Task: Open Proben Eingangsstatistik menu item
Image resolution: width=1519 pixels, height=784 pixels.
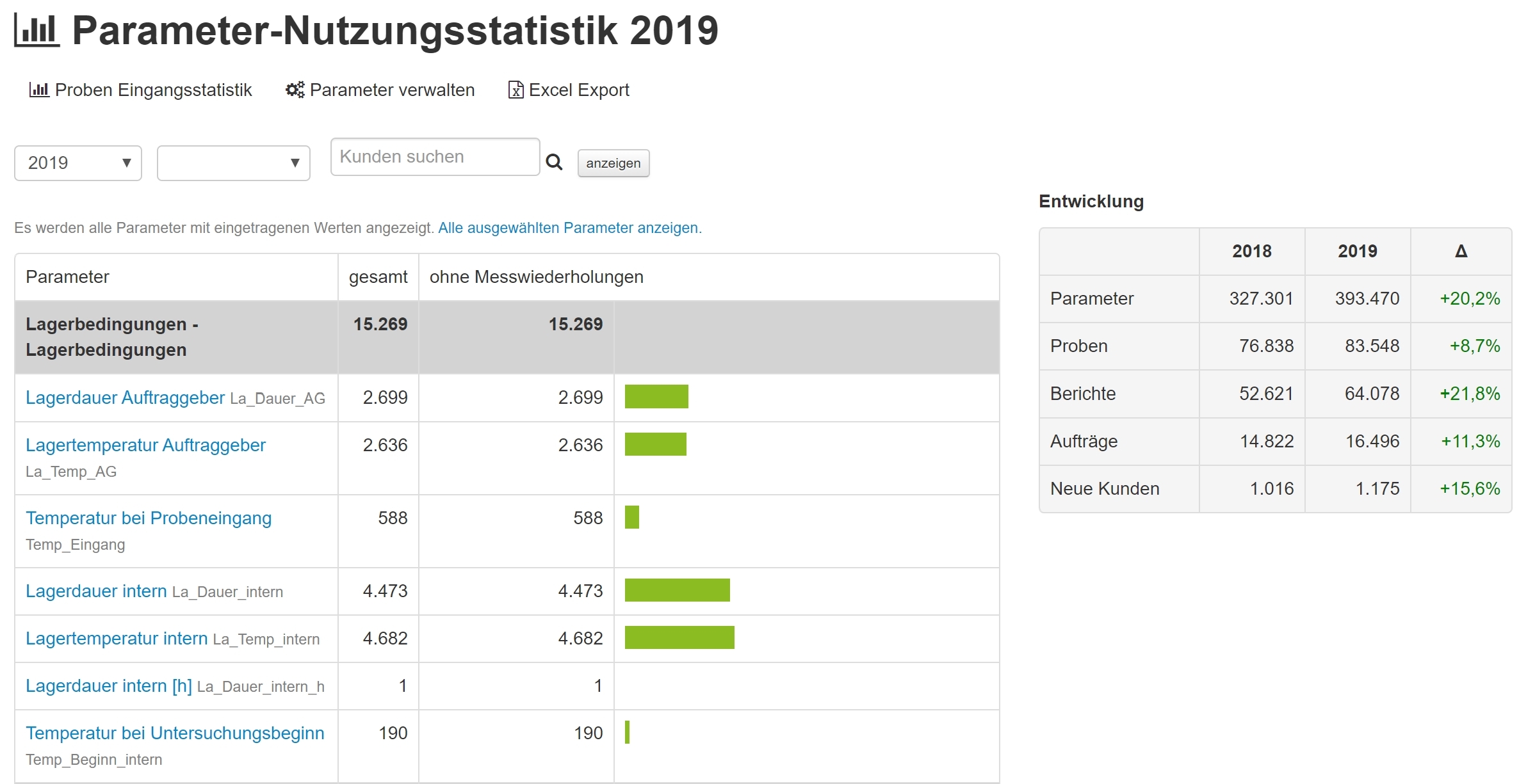Action: coord(153,90)
